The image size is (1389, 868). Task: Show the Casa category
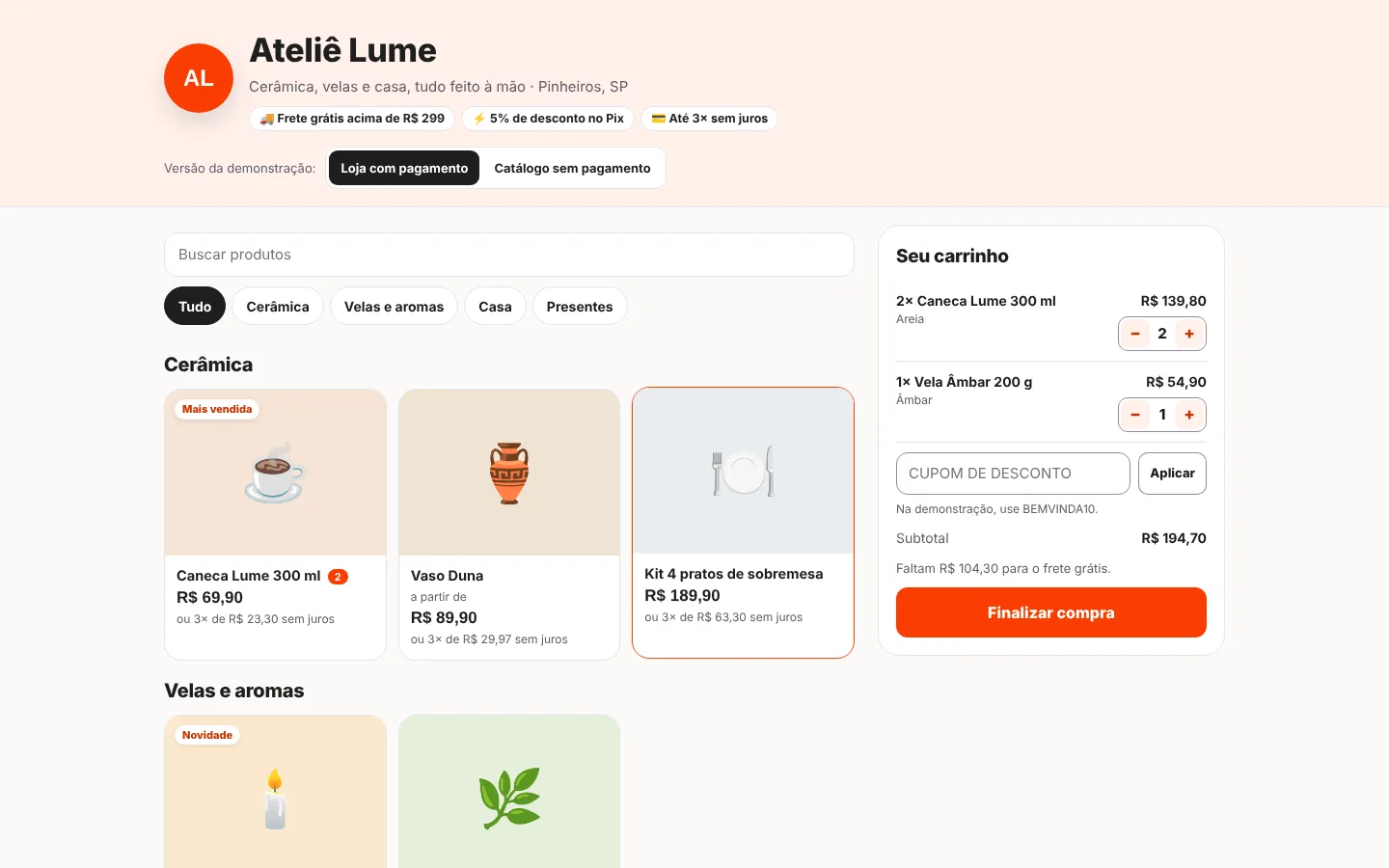coord(495,307)
